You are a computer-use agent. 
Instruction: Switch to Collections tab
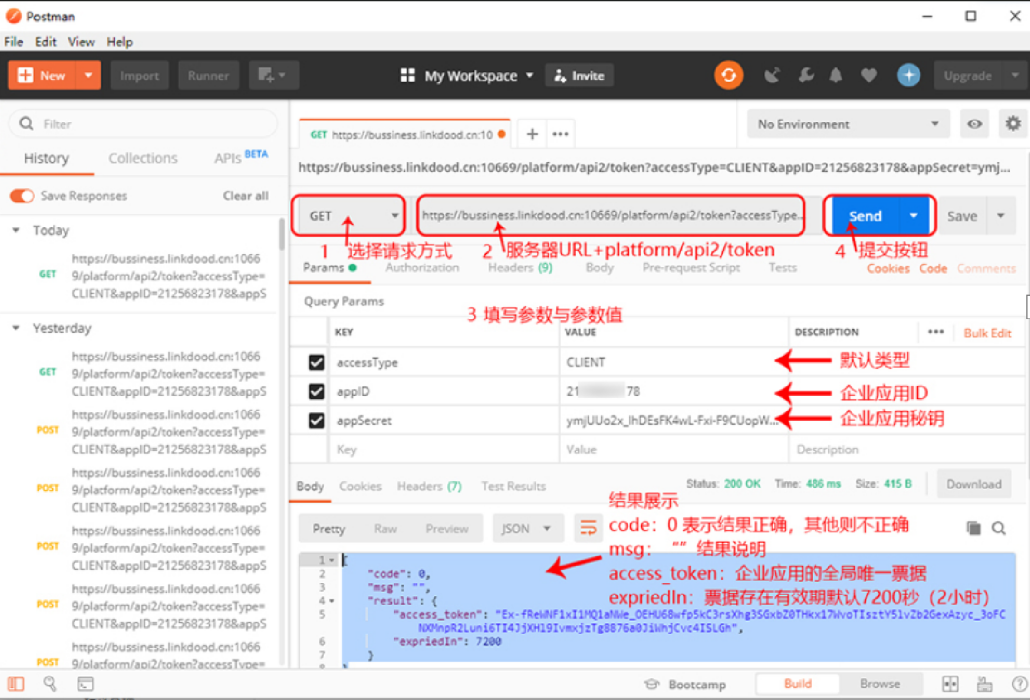point(143,158)
